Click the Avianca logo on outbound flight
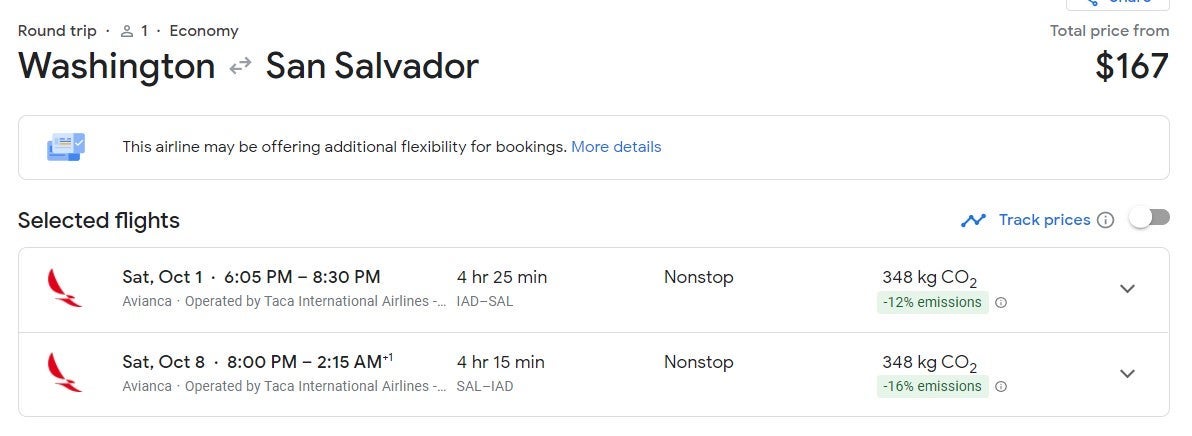This screenshot has width=1192, height=436. click(x=65, y=289)
